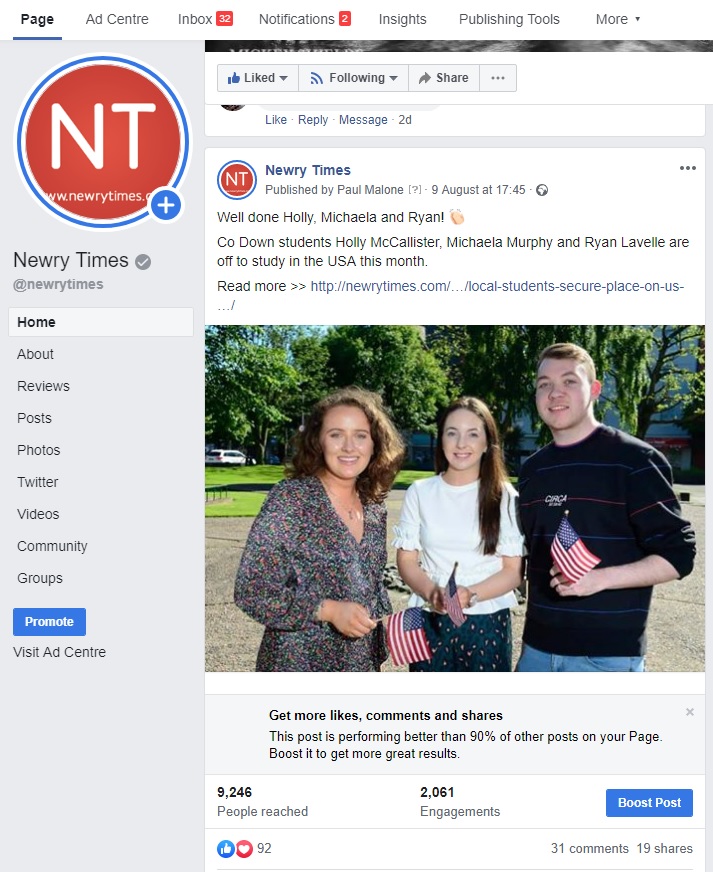This screenshot has height=872, width=713.
Task: Open the Publishing Tools tab
Action: point(509,19)
